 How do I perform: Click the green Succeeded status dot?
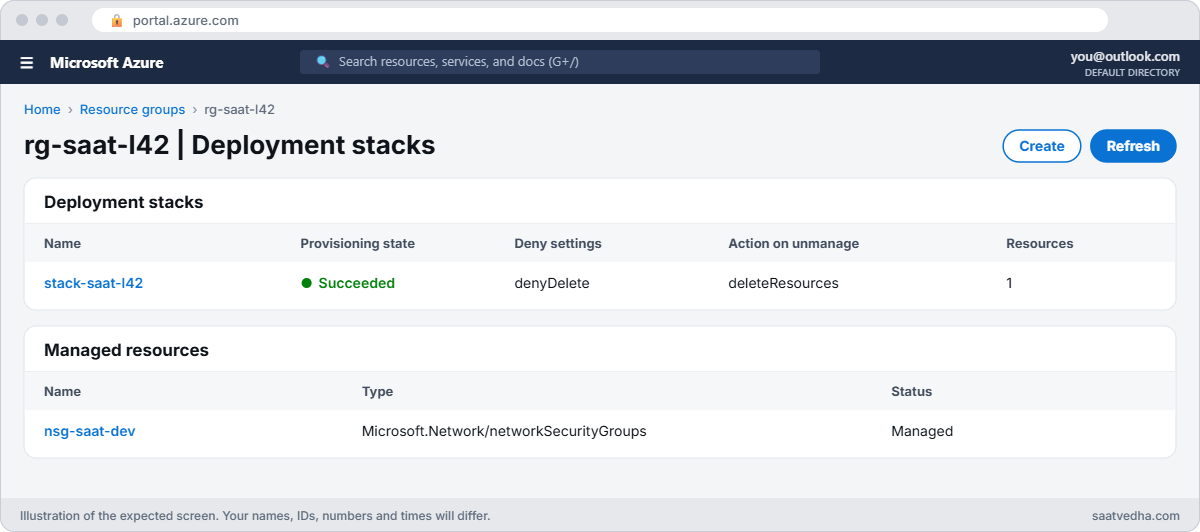(x=307, y=283)
